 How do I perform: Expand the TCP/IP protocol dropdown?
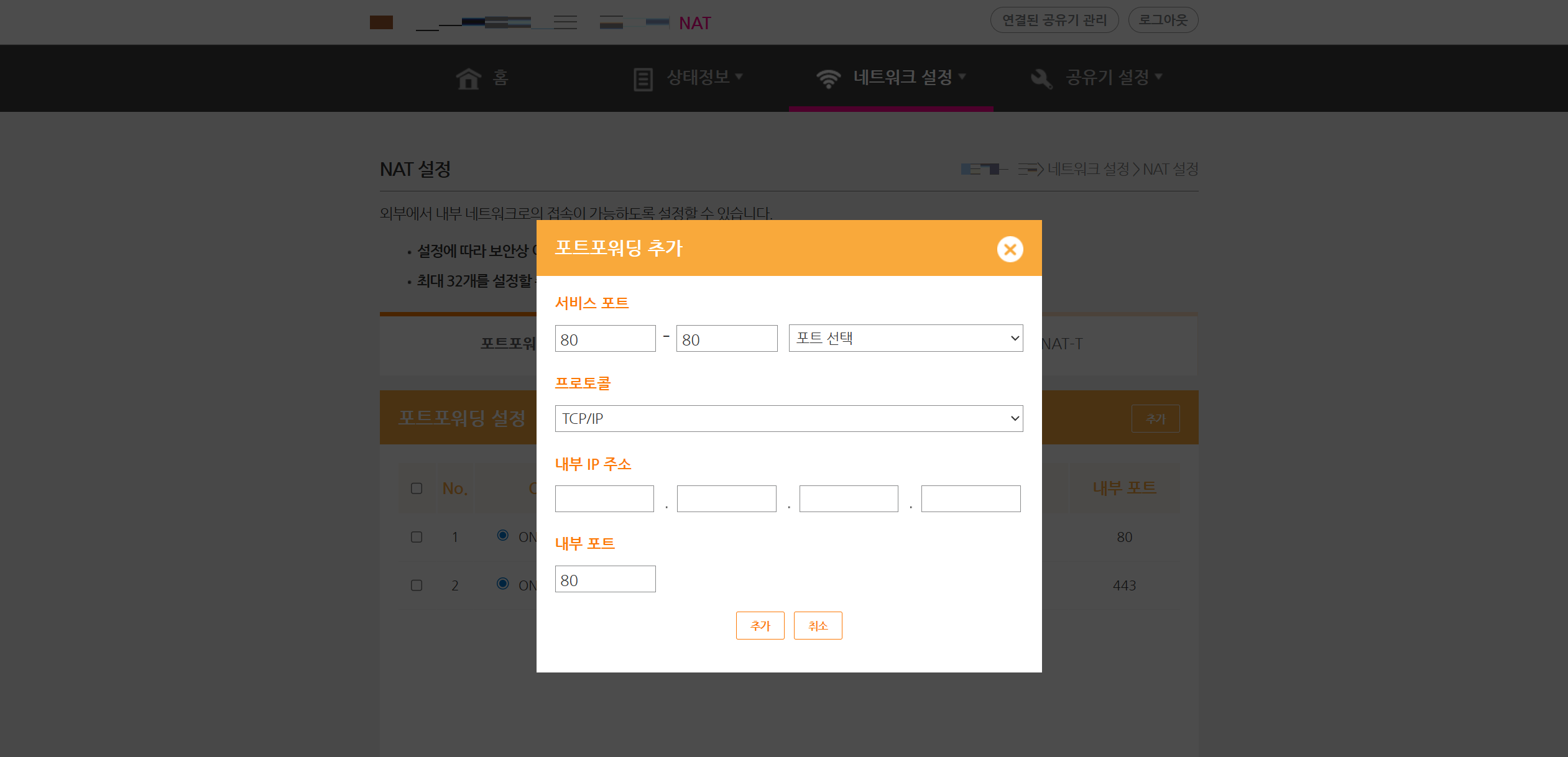point(788,418)
